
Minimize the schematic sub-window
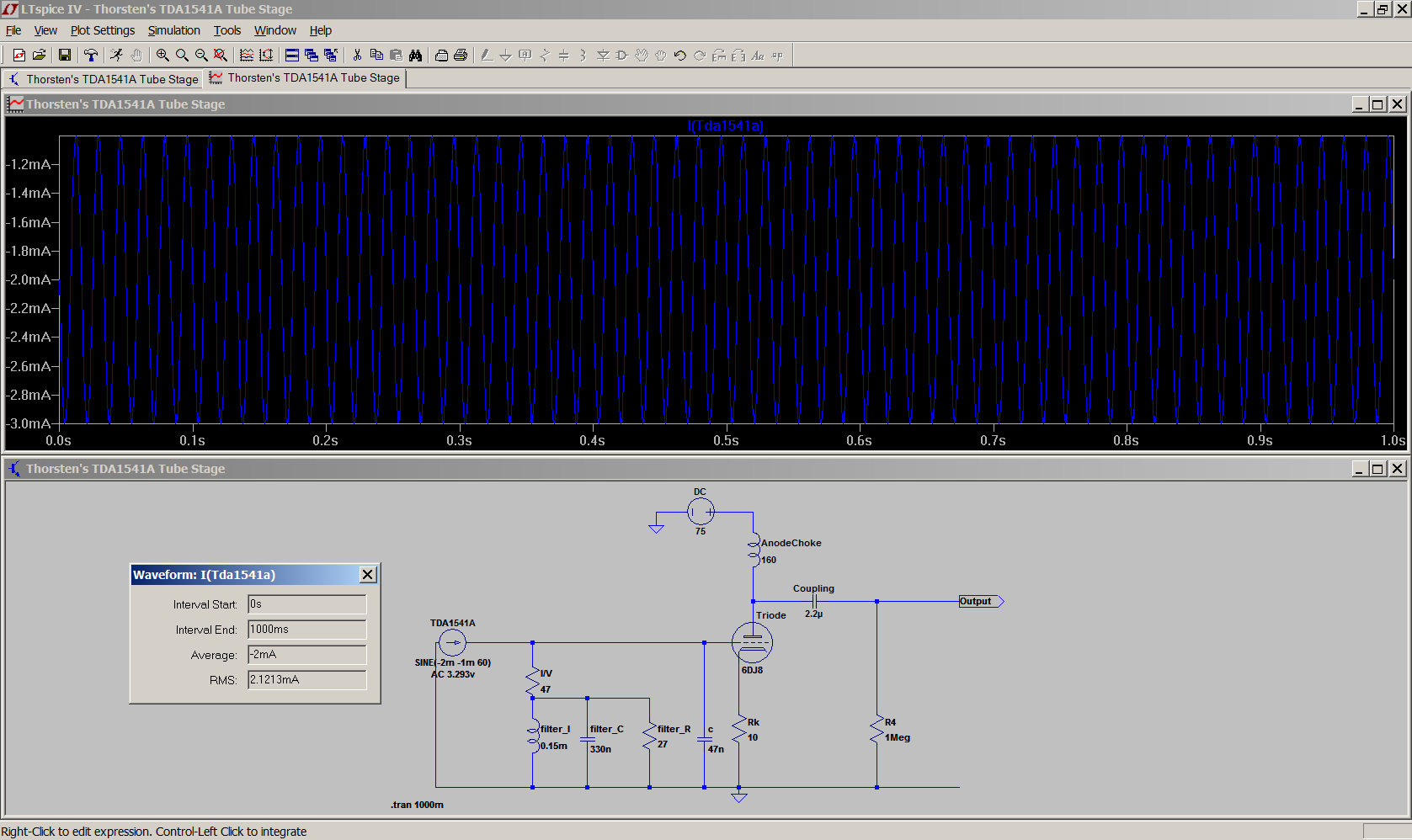pos(1359,469)
